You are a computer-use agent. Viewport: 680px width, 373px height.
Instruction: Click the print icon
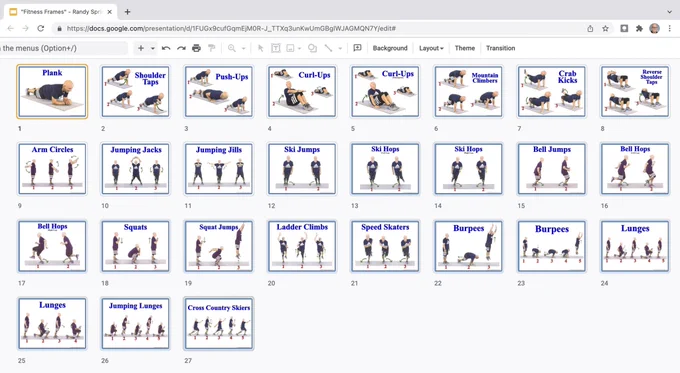pos(196,48)
